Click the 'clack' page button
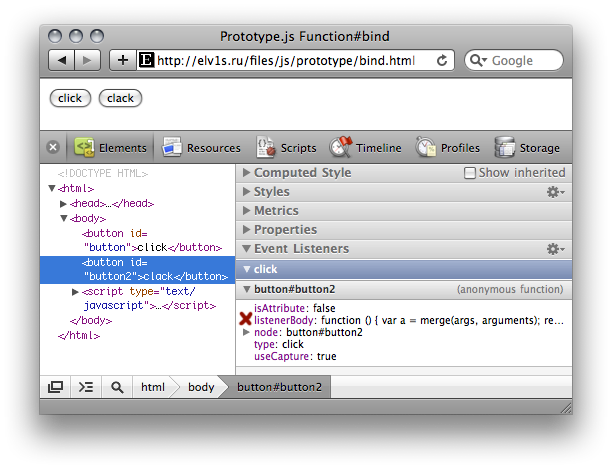 tap(120, 98)
